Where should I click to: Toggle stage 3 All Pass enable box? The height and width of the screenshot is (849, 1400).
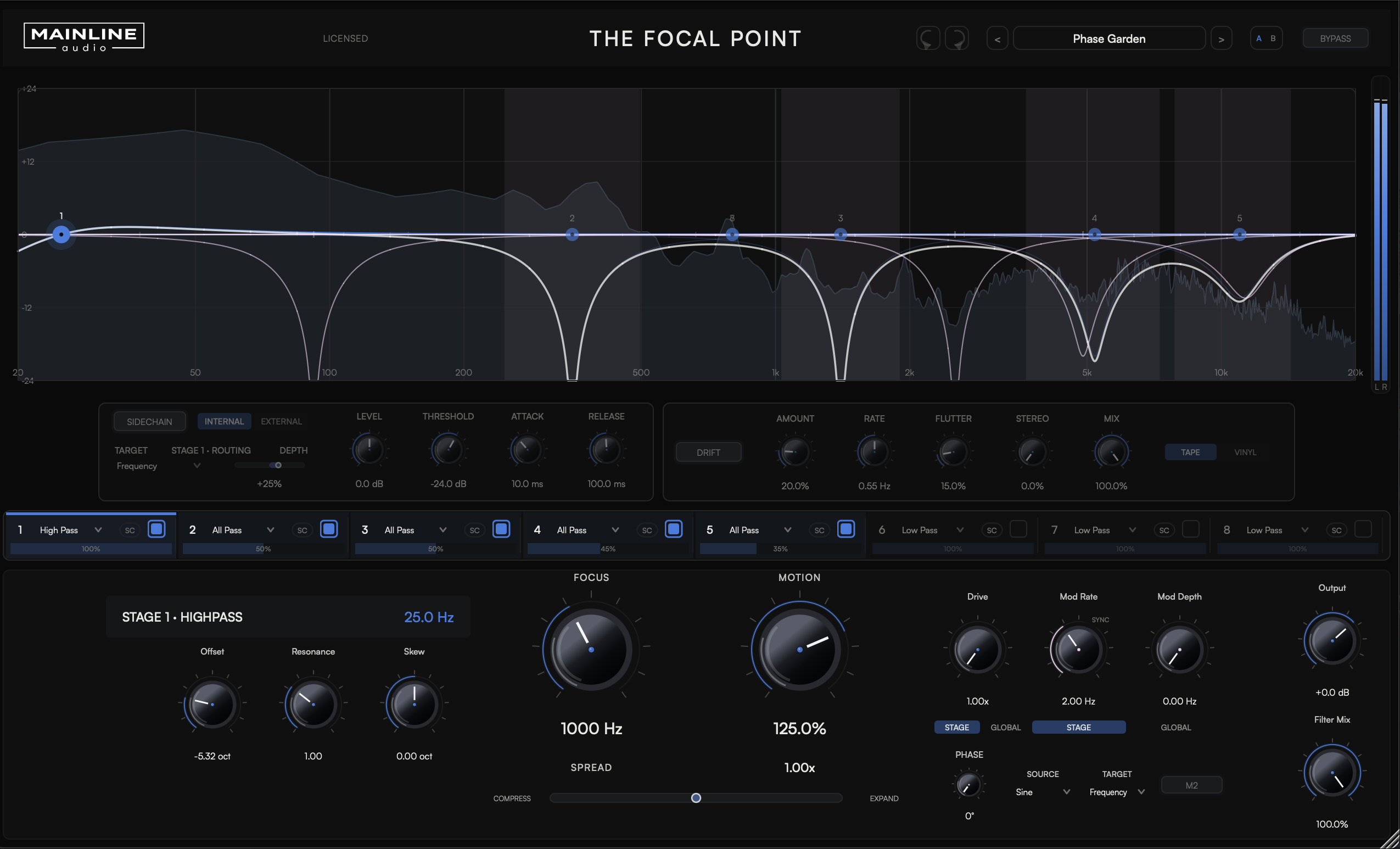click(x=501, y=529)
